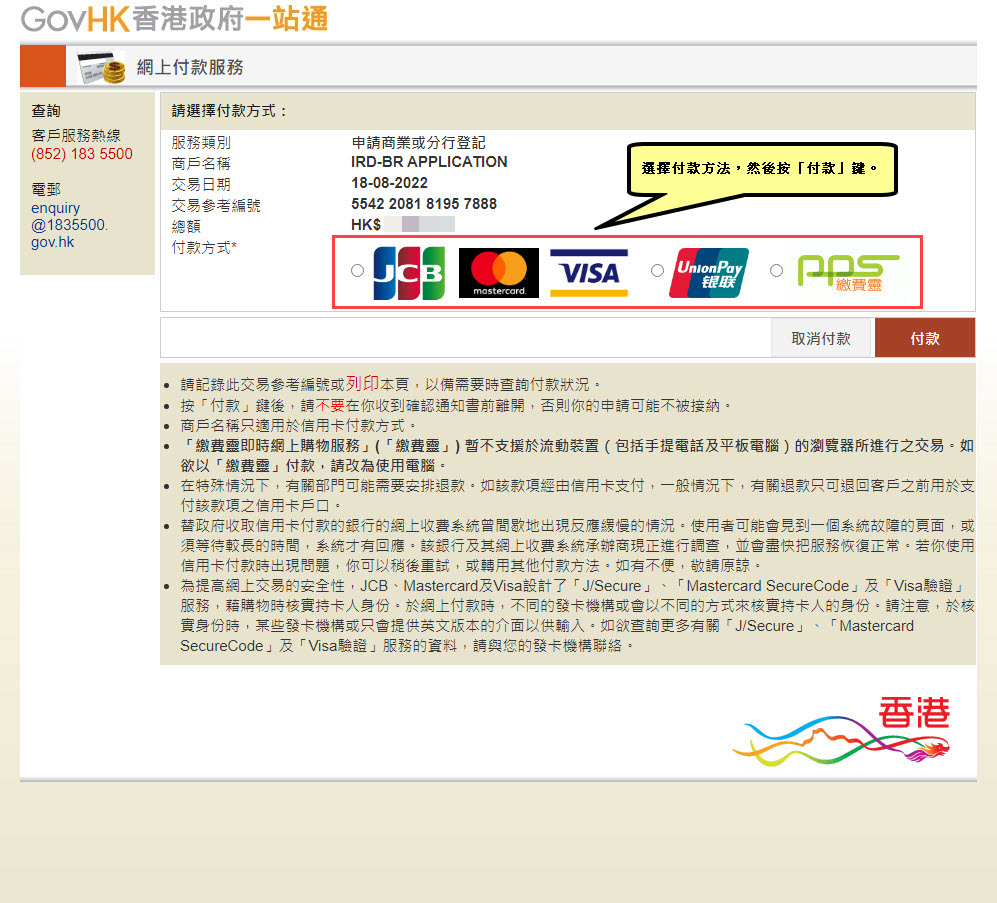
Task: Click the transaction date 18-08-2022
Action: pos(389,183)
